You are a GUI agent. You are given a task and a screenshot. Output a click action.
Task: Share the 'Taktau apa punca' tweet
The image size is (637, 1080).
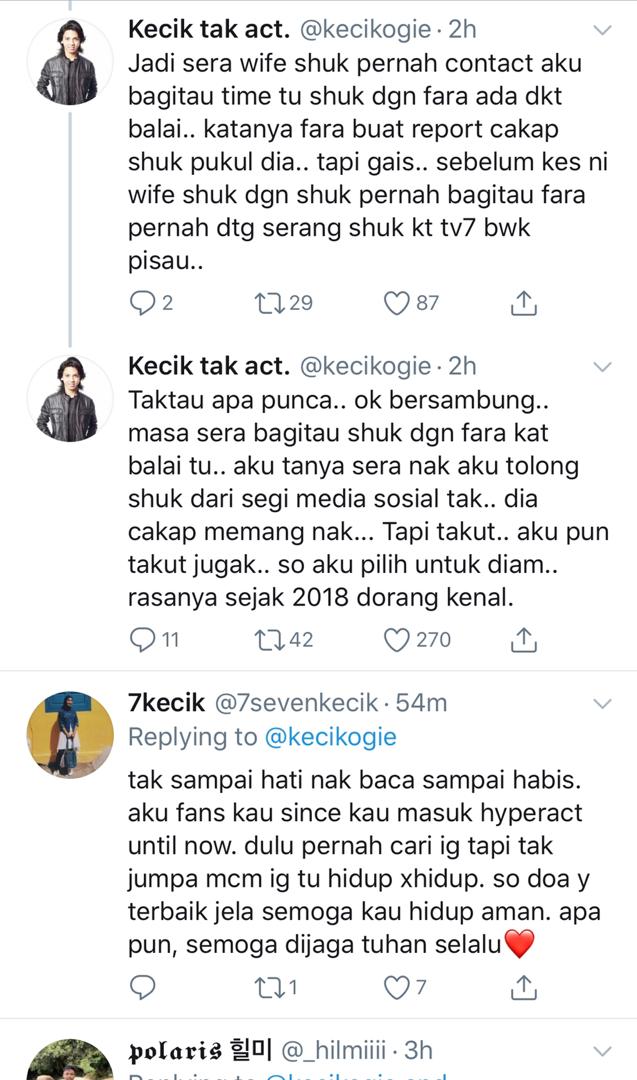tap(525, 639)
